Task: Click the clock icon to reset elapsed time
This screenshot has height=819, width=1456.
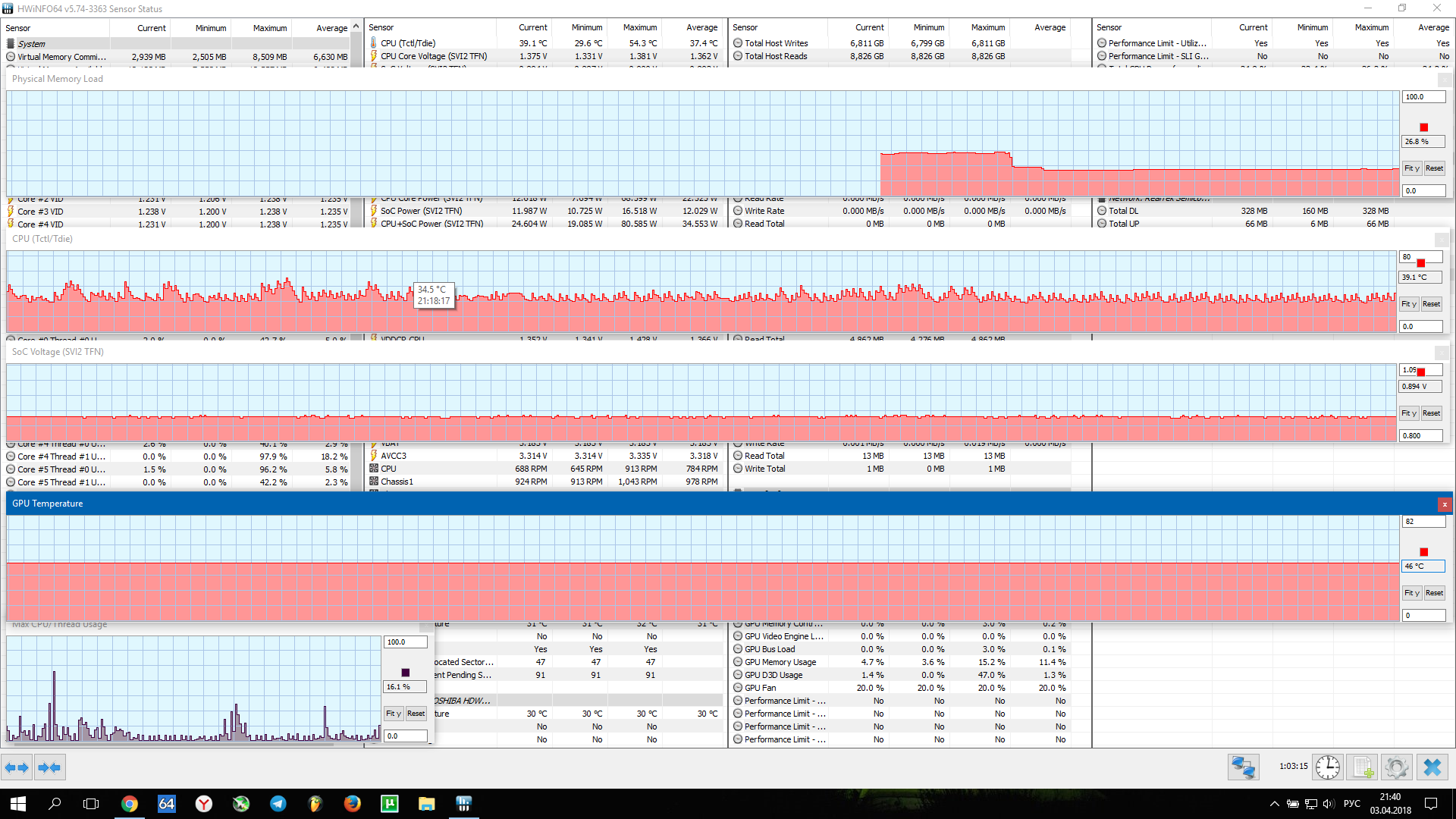Action: point(1327,767)
